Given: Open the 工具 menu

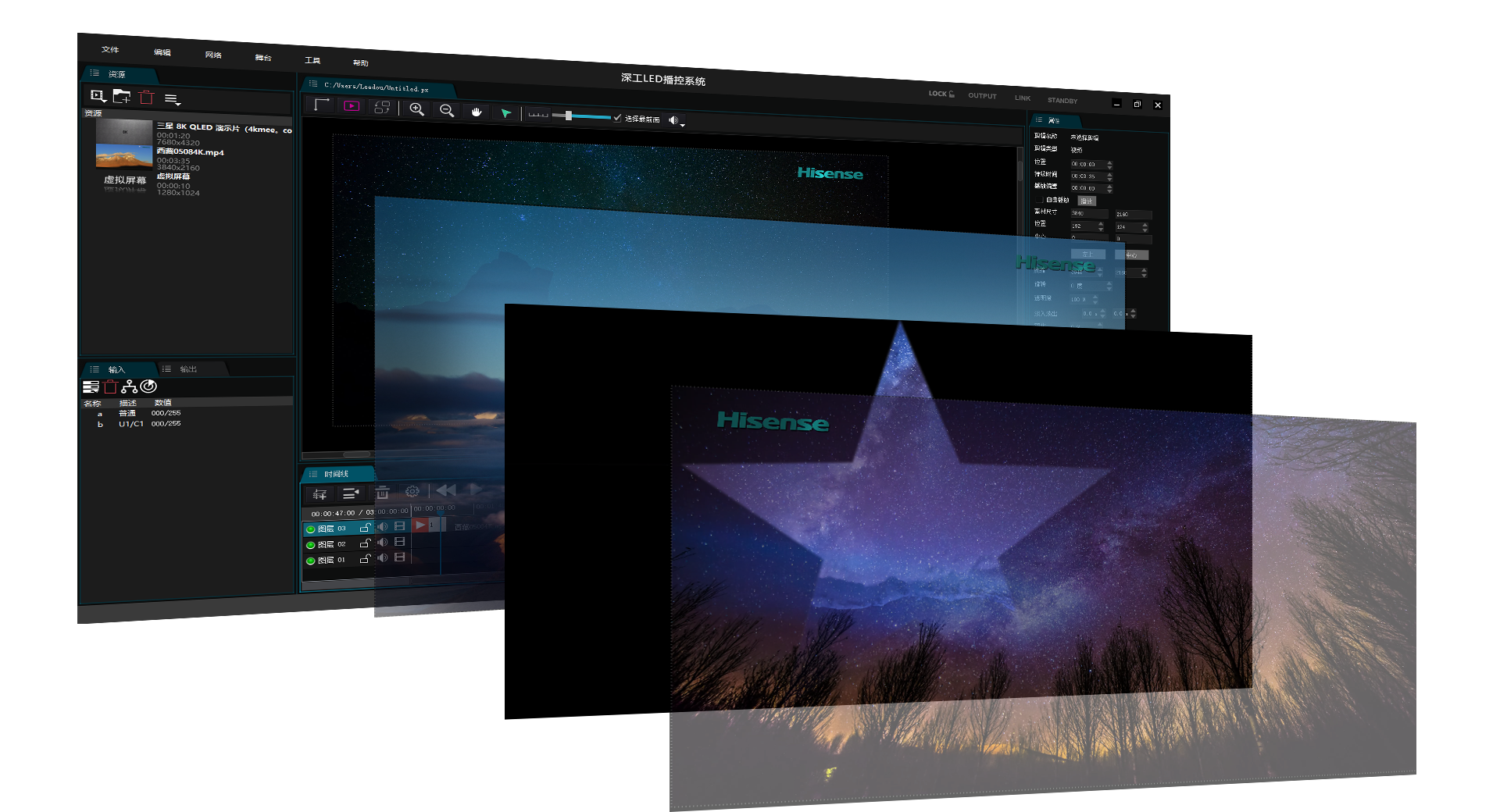Looking at the screenshot, I should [x=312, y=60].
